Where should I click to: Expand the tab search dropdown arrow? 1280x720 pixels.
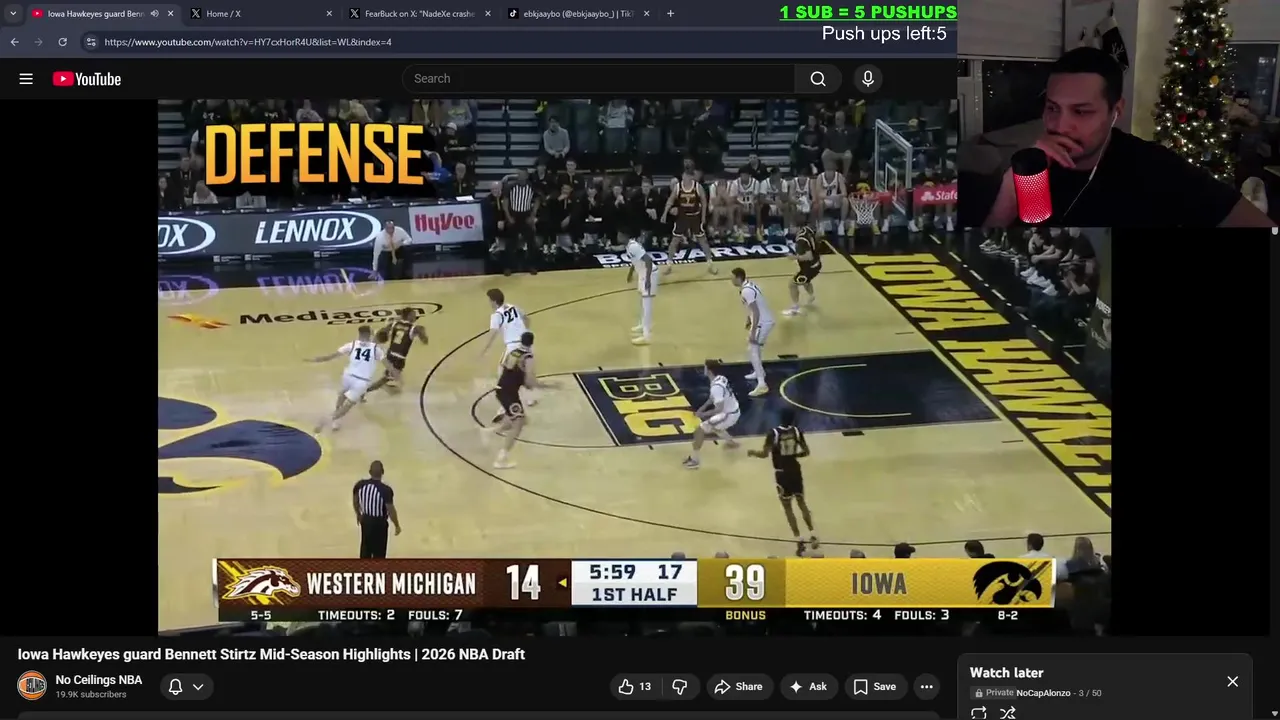pos(13,14)
